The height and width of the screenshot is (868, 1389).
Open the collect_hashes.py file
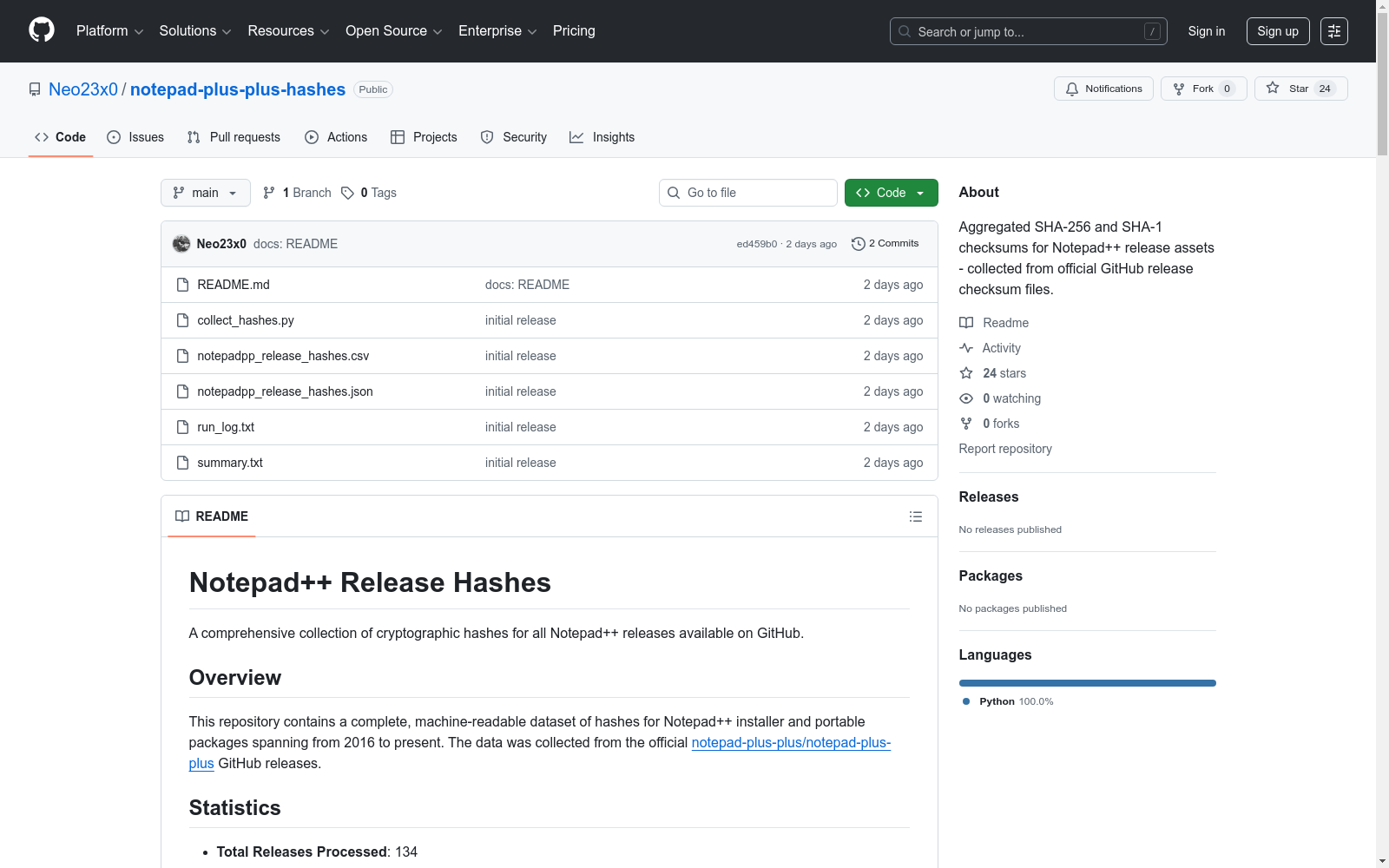(x=246, y=320)
